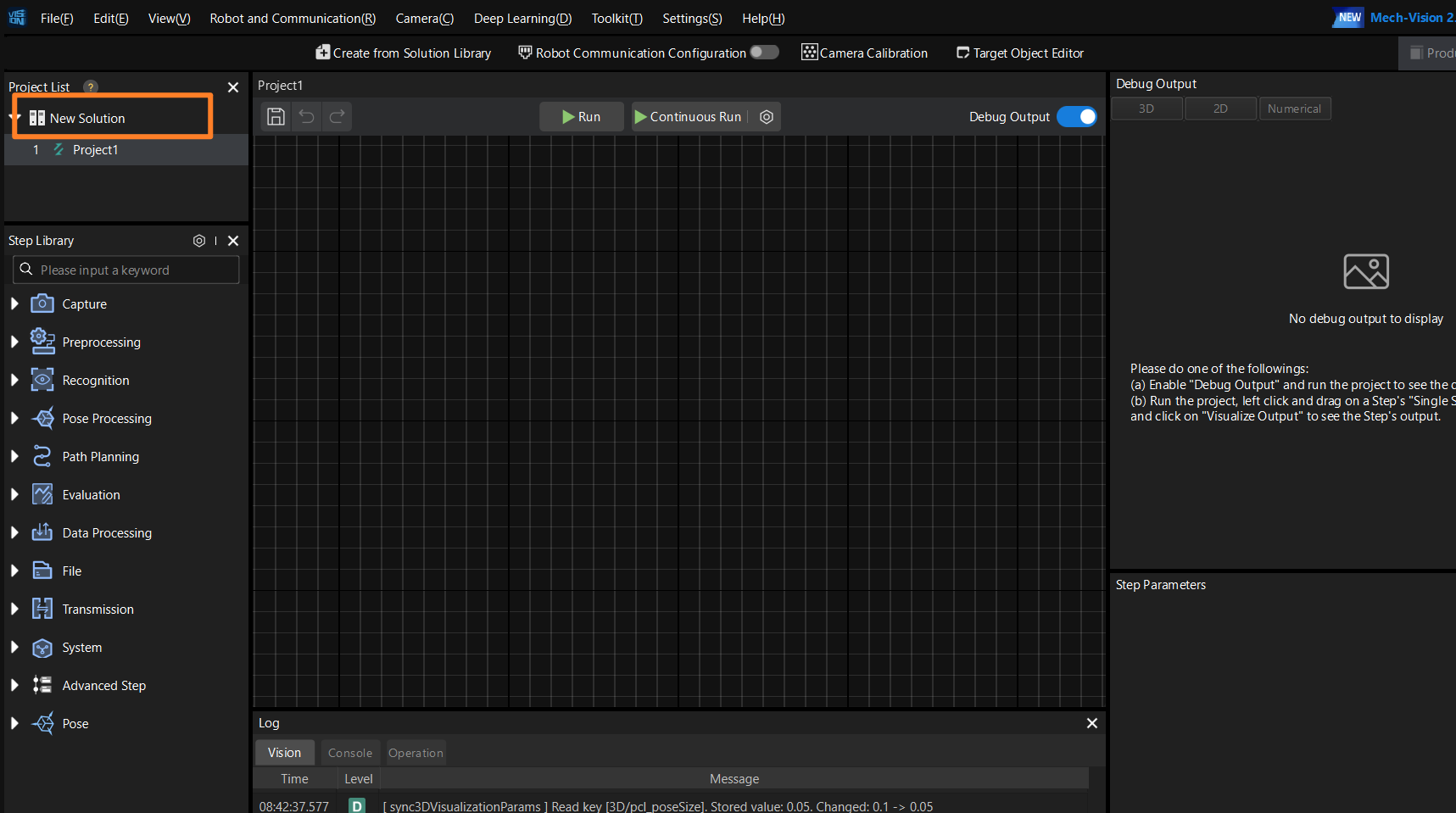Switch to the Console log tab
Image resolution: width=1456 pixels, height=813 pixels.
click(x=349, y=753)
